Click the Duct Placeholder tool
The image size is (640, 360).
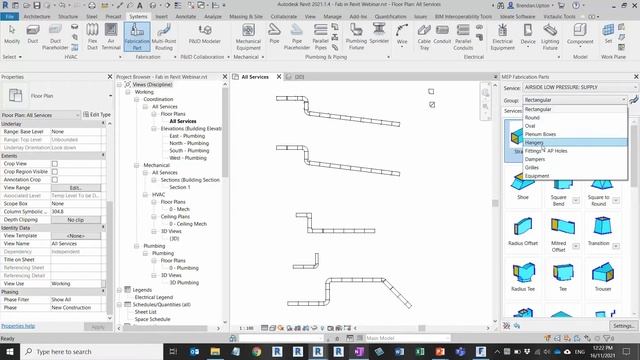[x=55, y=37]
